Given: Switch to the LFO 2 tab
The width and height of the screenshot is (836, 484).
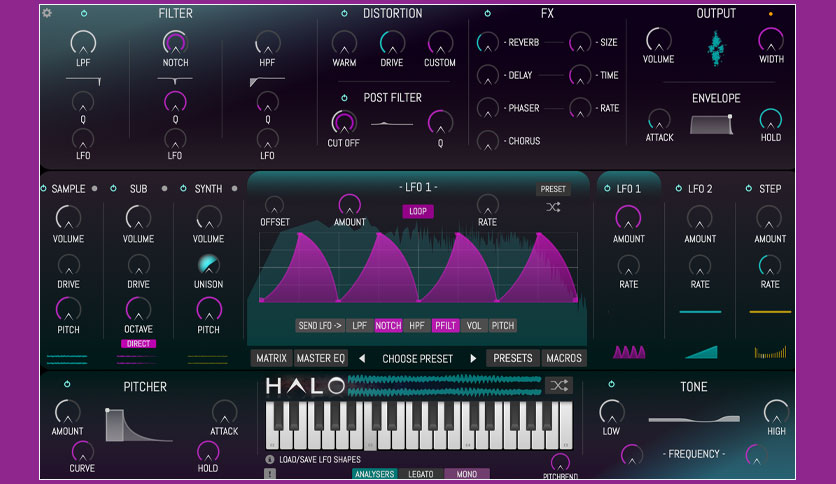Looking at the screenshot, I should tap(700, 189).
